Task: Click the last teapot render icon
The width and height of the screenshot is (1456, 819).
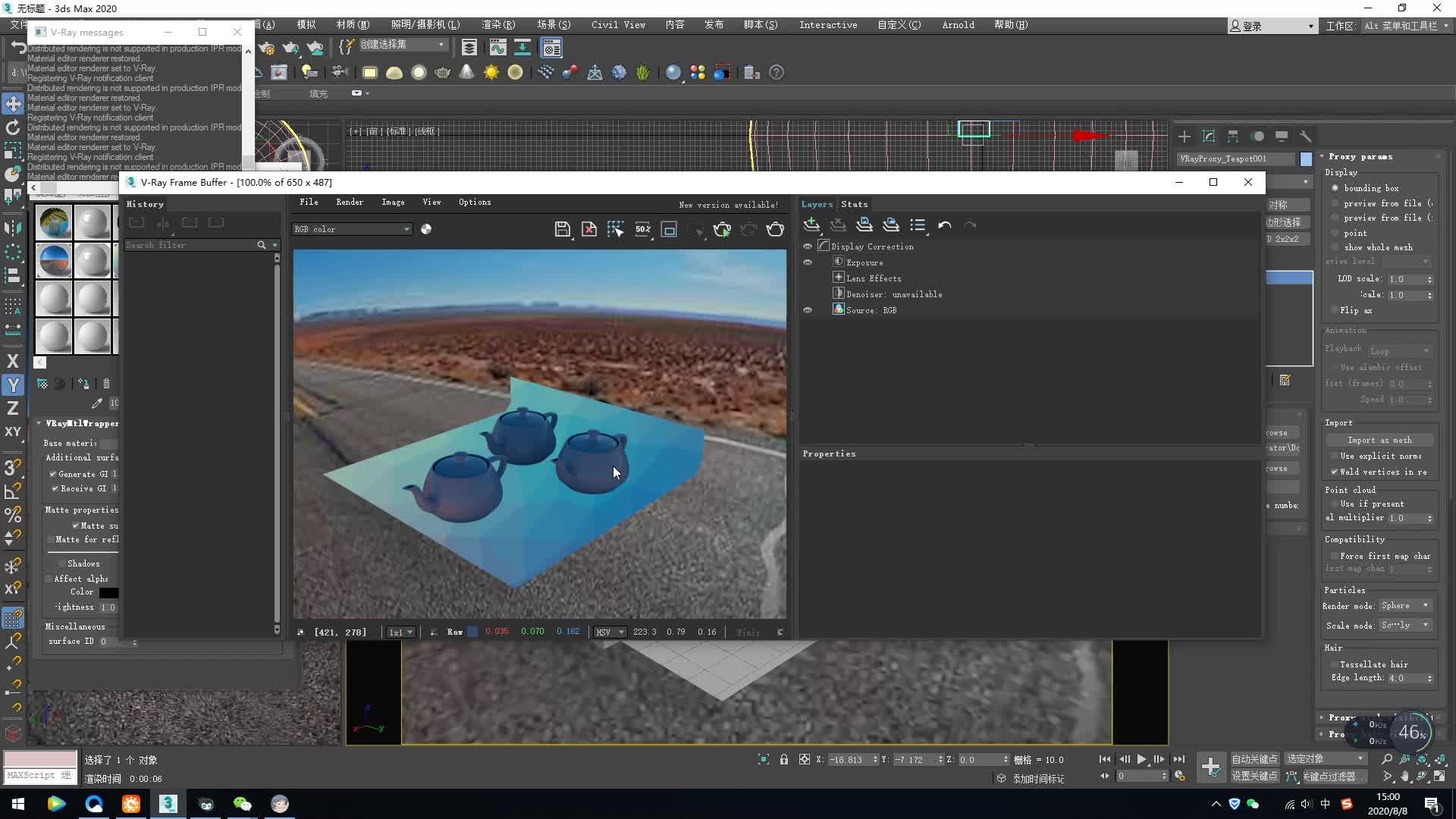Action: coord(775,230)
